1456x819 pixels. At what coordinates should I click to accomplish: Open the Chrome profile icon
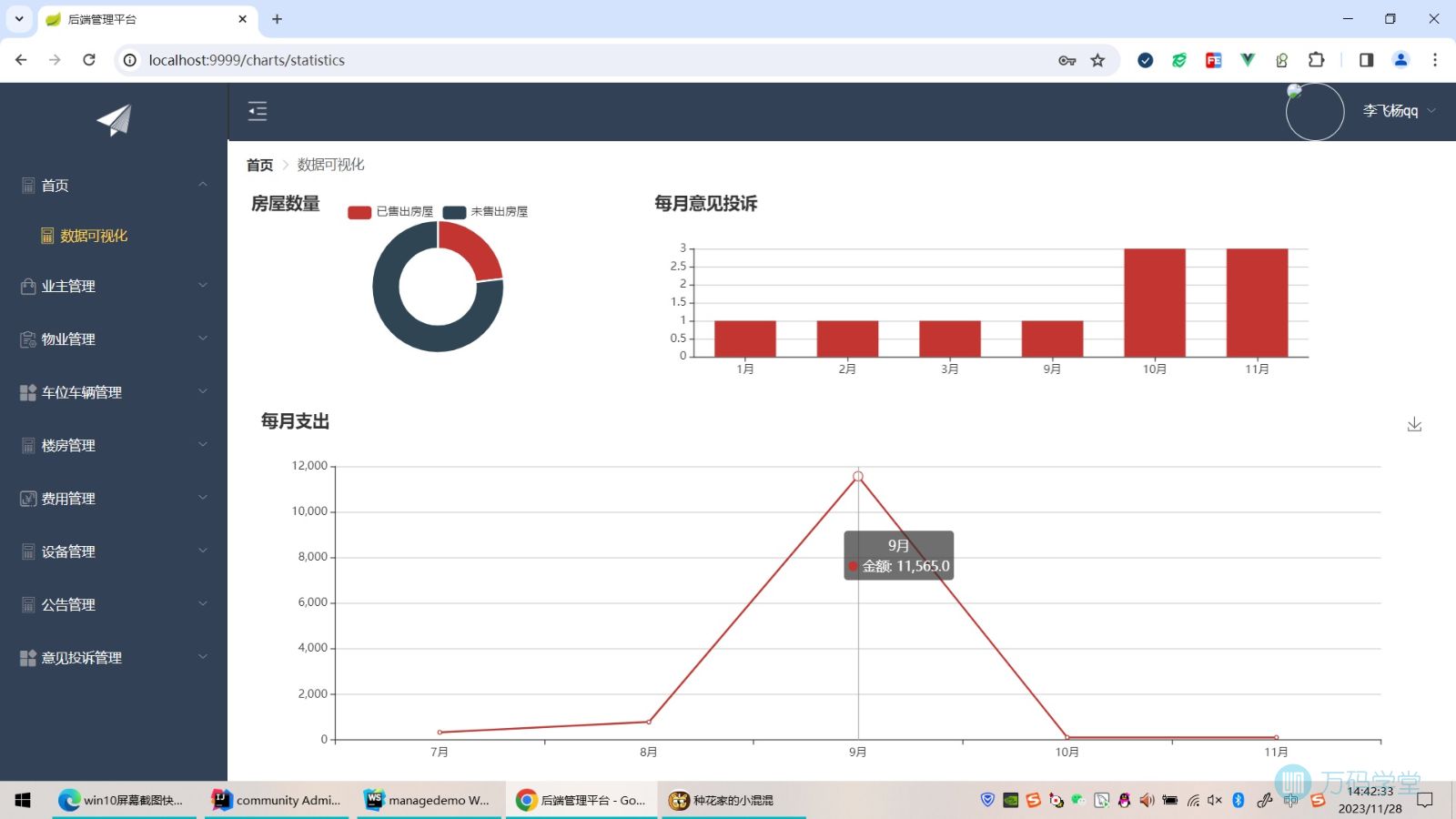(1400, 60)
